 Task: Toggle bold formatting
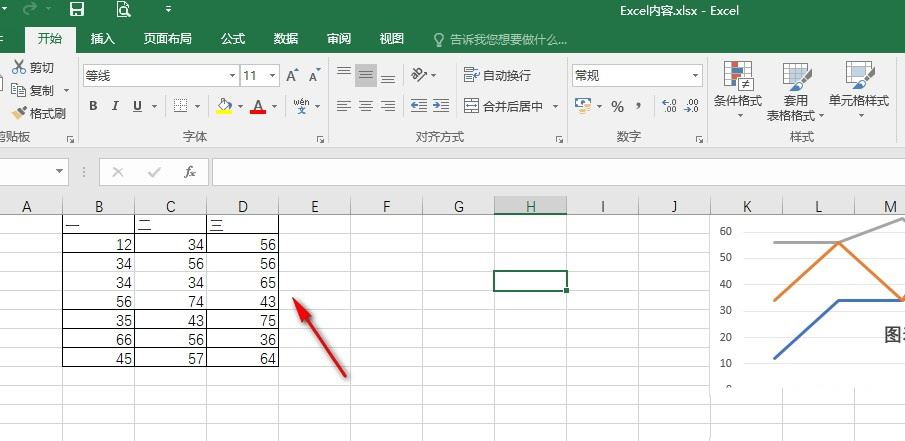tap(93, 106)
